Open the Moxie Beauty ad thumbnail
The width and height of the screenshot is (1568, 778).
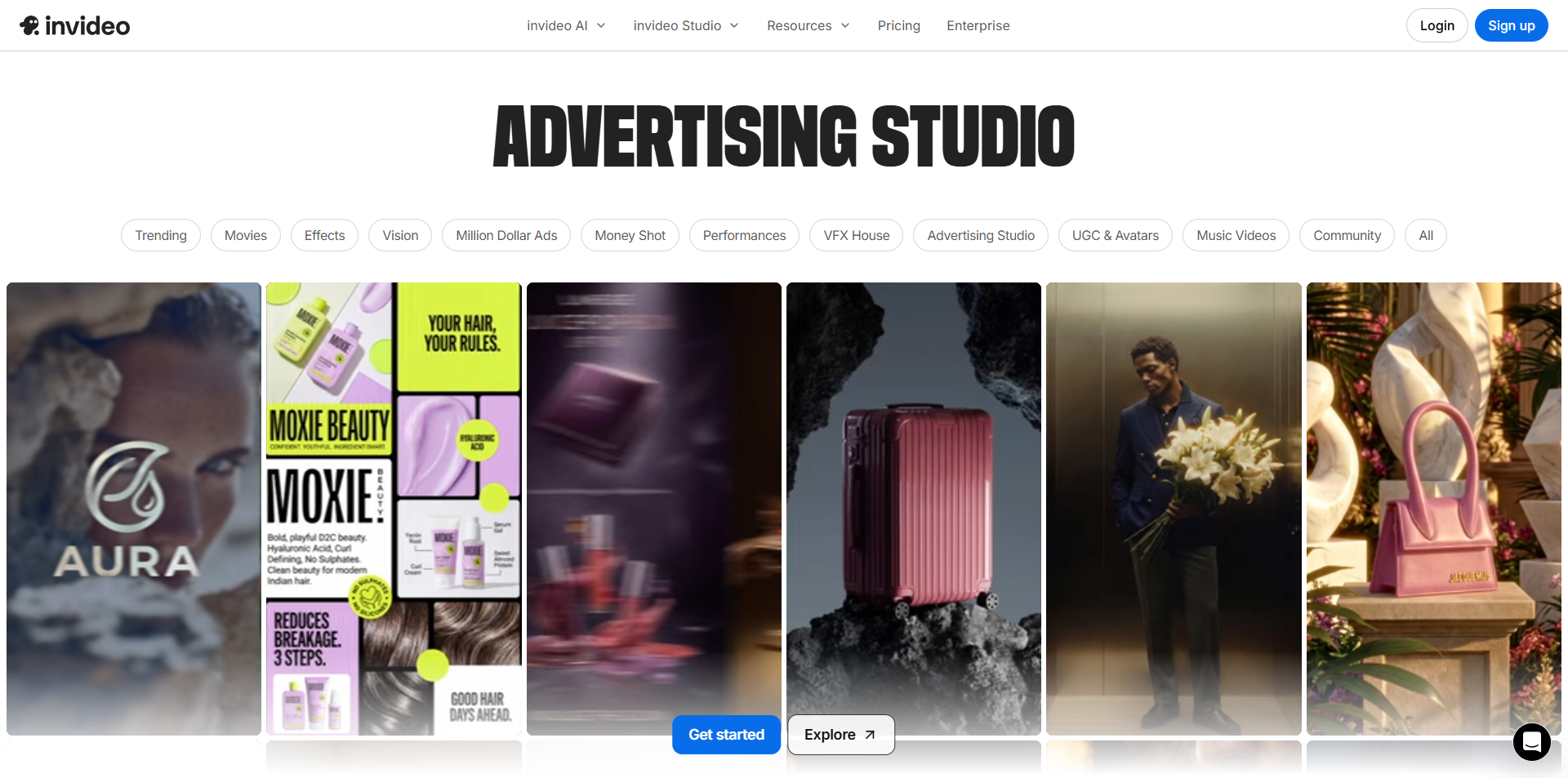pyautogui.click(x=394, y=508)
